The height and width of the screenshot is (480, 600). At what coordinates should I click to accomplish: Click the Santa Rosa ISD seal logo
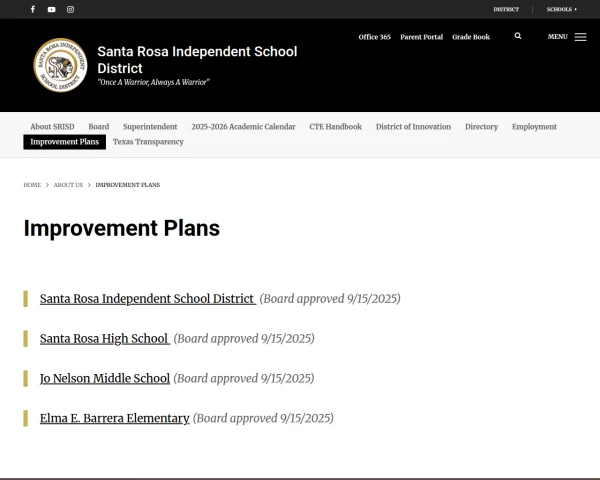pyautogui.click(x=60, y=65)
